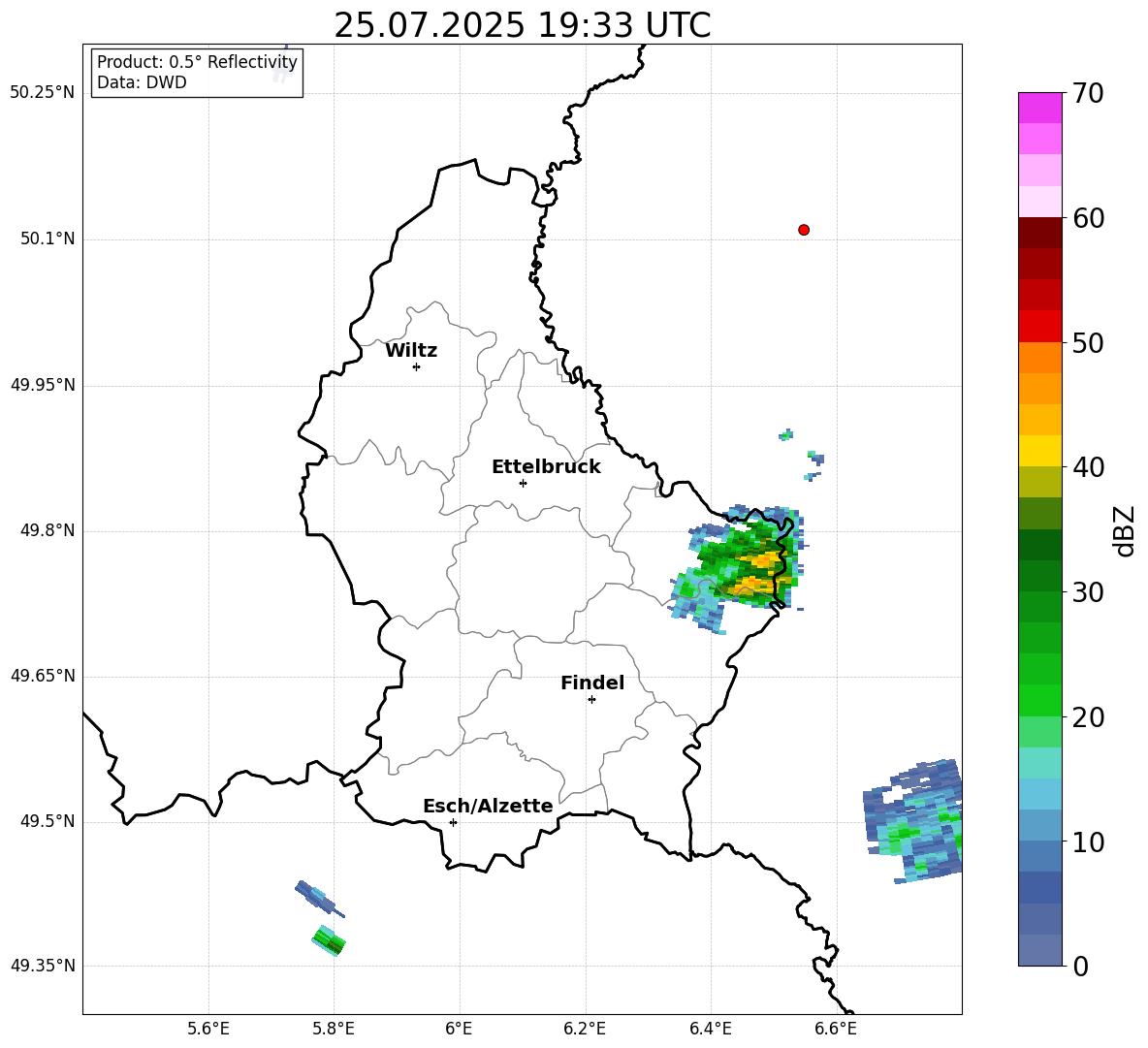Click the 49.35°N latitude label

click(x=43, y=966)
